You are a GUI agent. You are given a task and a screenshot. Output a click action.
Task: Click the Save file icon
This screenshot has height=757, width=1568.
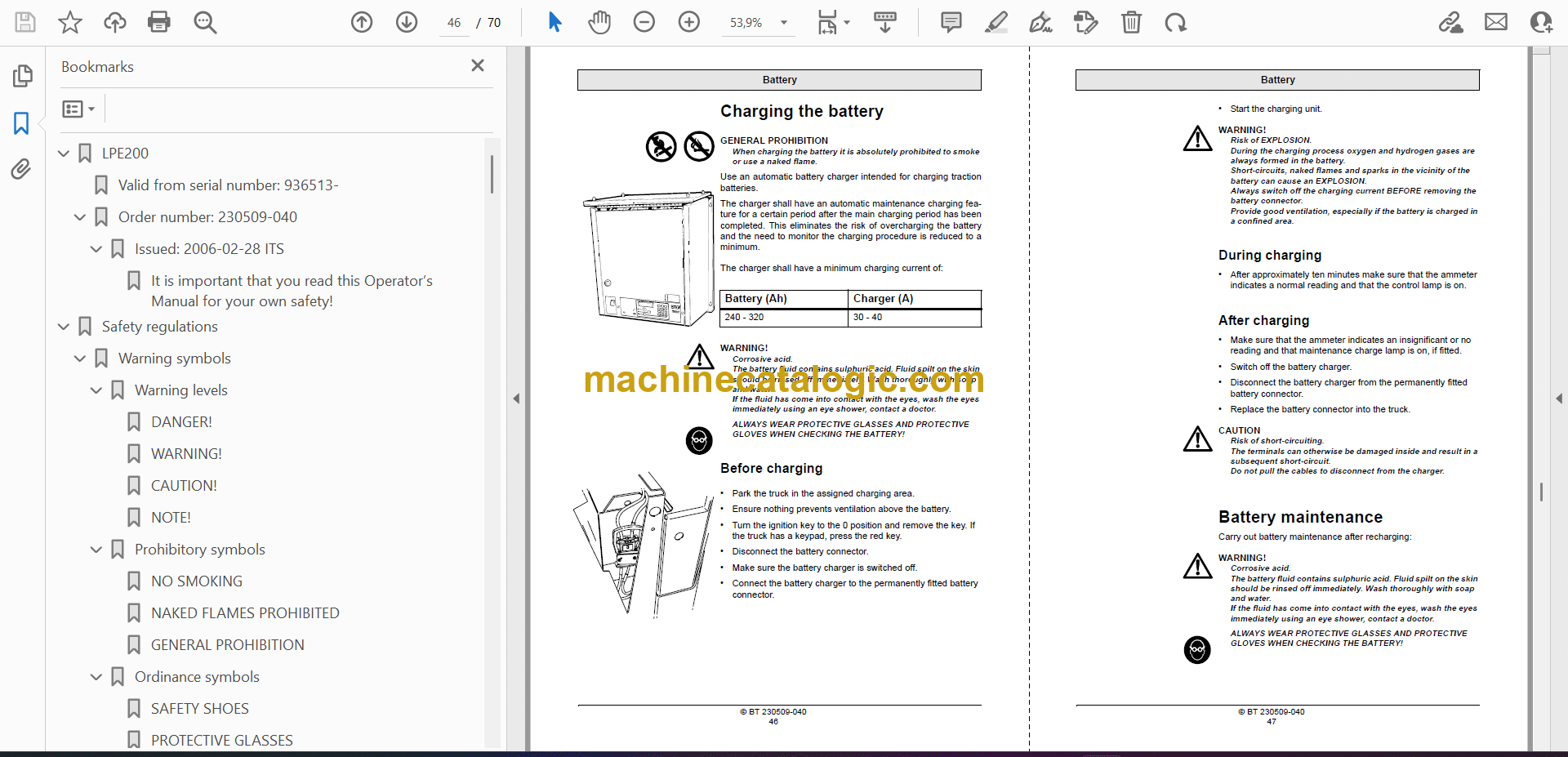pos(25,22)
